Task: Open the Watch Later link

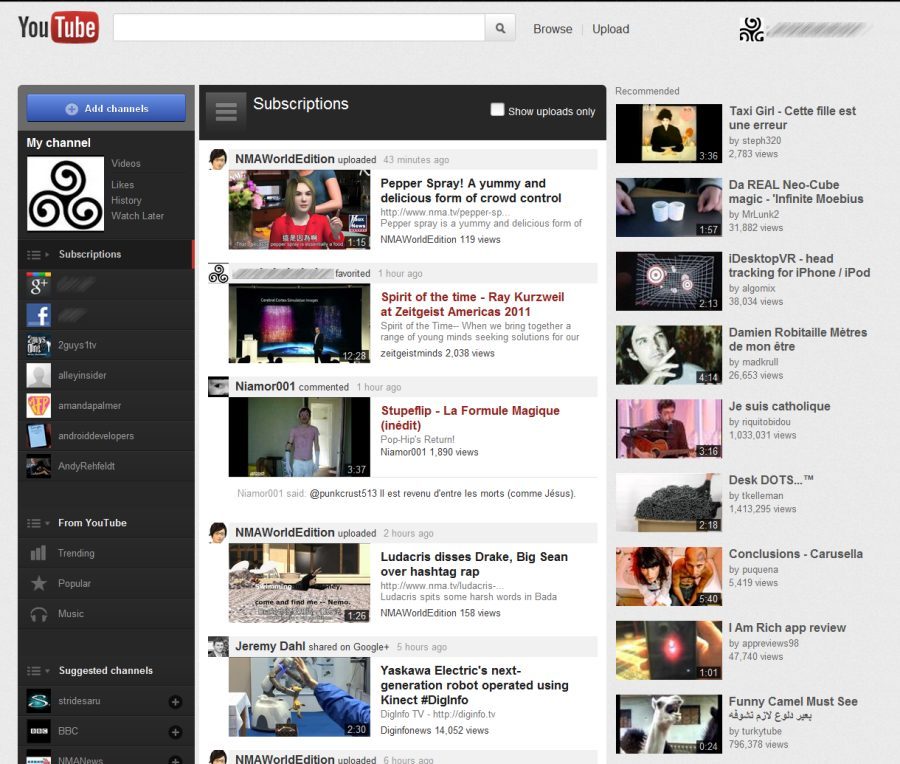Action: point(137,216)
